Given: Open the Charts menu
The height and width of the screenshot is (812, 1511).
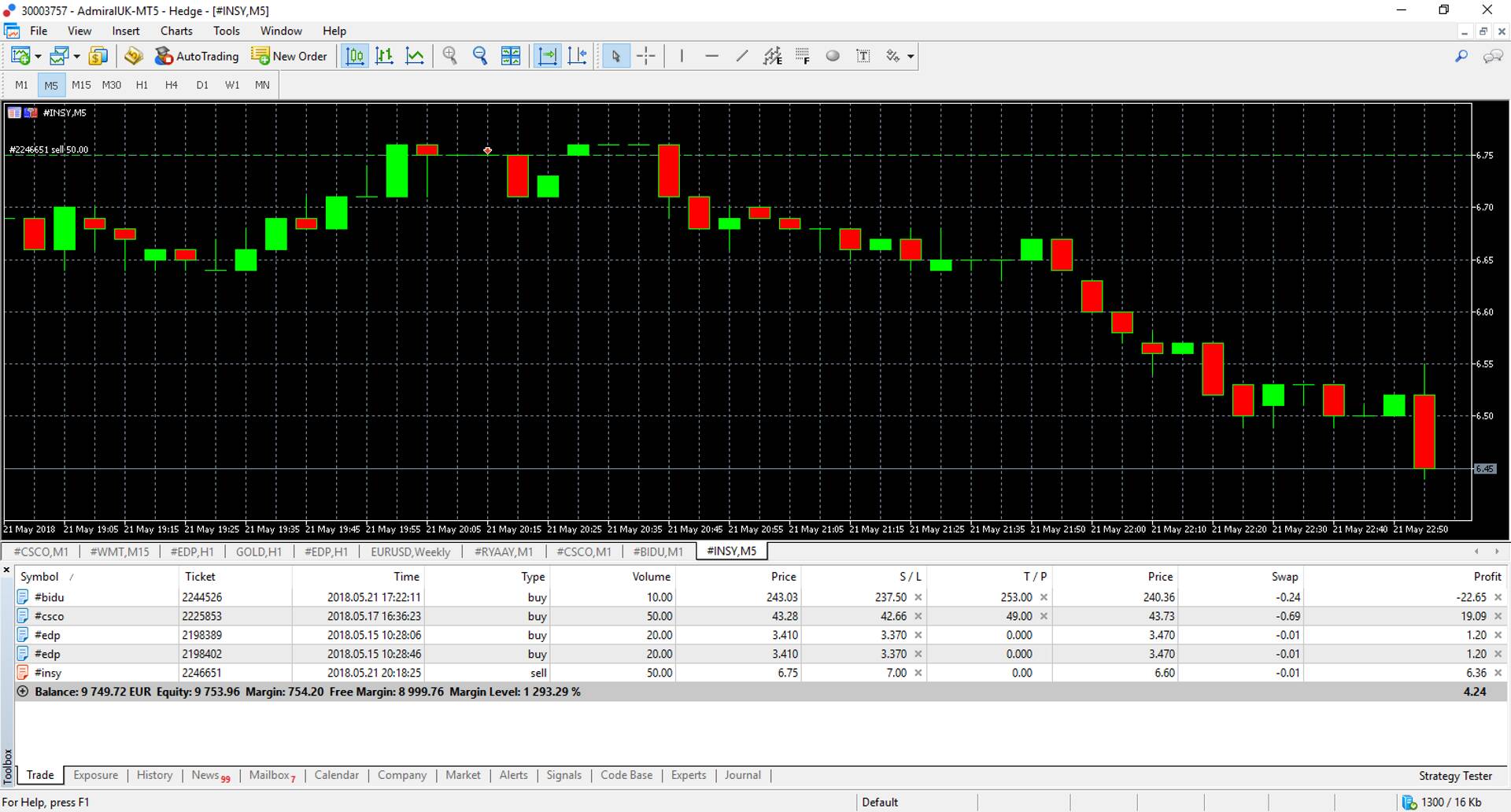Looking at the screenshot, I should click(x=176, y=31).
